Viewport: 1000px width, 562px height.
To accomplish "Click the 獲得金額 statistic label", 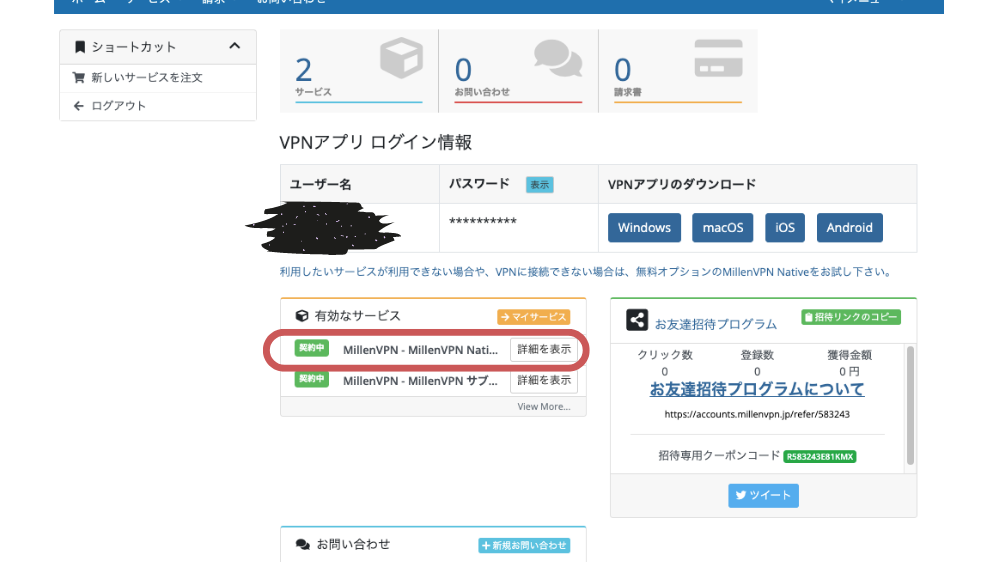I will tap(849, 355).
